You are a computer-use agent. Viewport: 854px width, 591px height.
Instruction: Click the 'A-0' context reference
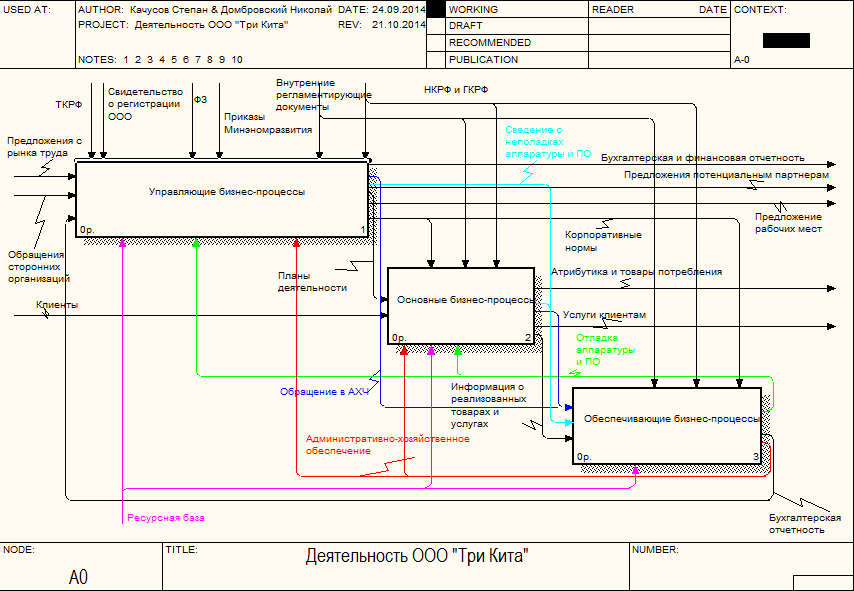tap(742, 60)
